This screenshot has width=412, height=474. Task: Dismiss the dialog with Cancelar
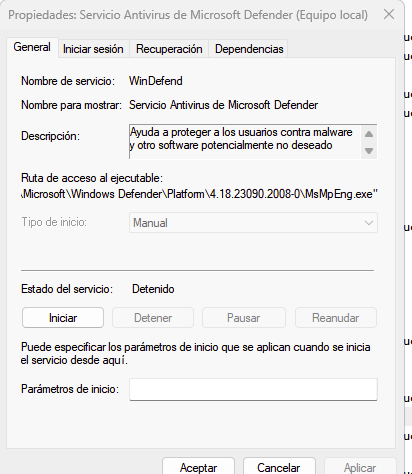(279, 467)
